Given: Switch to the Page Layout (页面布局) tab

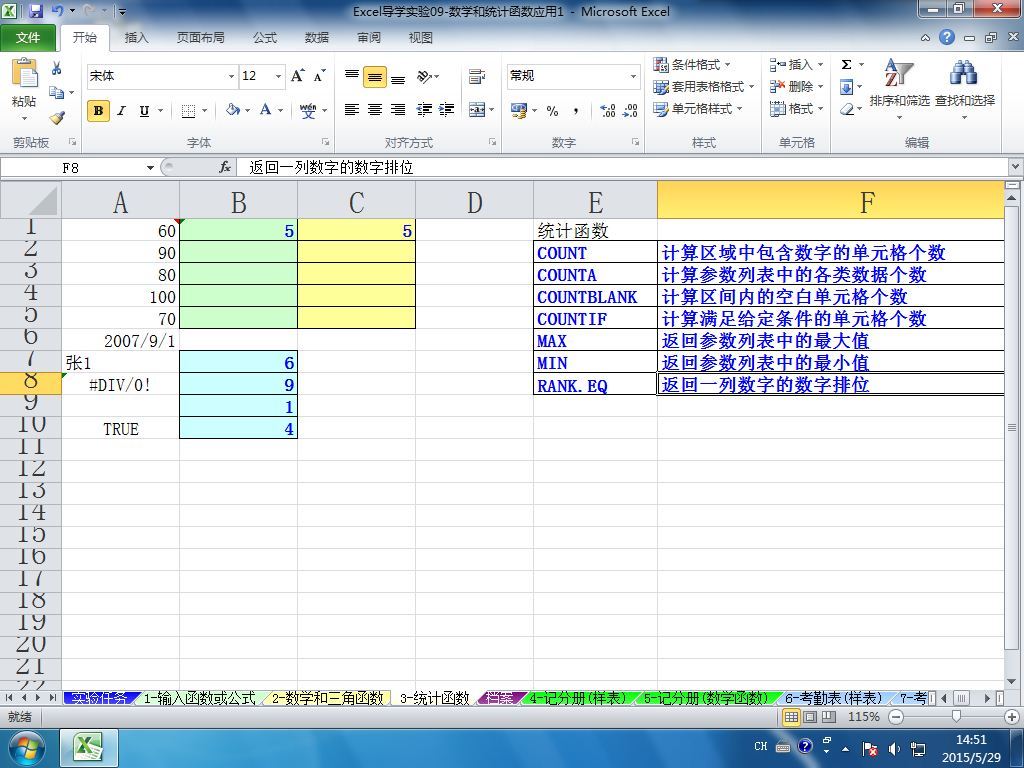Looking at the screenshot, I should click(x=200, y=38).
